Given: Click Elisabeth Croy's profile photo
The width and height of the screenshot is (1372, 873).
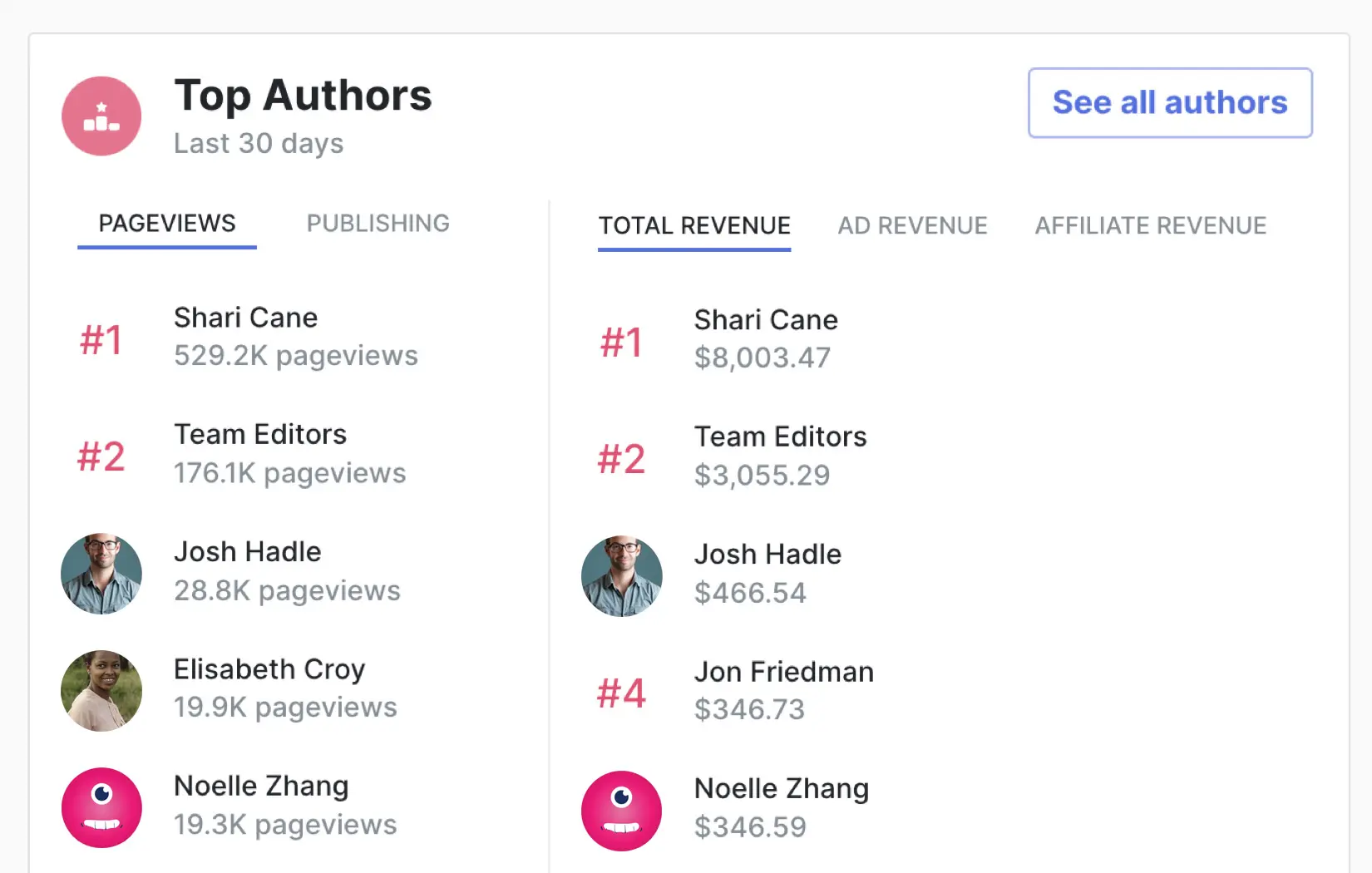Looking at the screenshot, I should point(101,691).
